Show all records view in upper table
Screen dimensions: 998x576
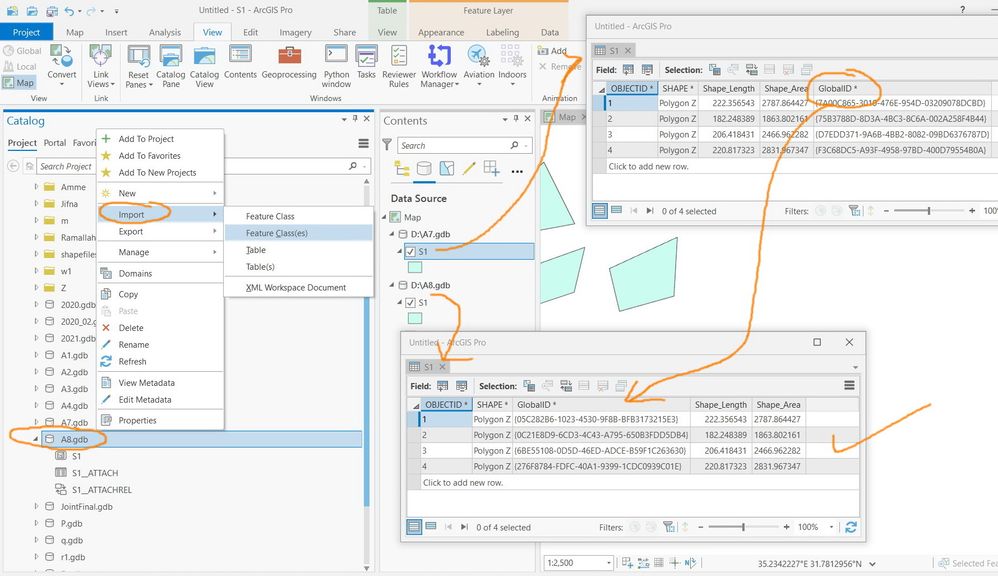coord(600,211)
